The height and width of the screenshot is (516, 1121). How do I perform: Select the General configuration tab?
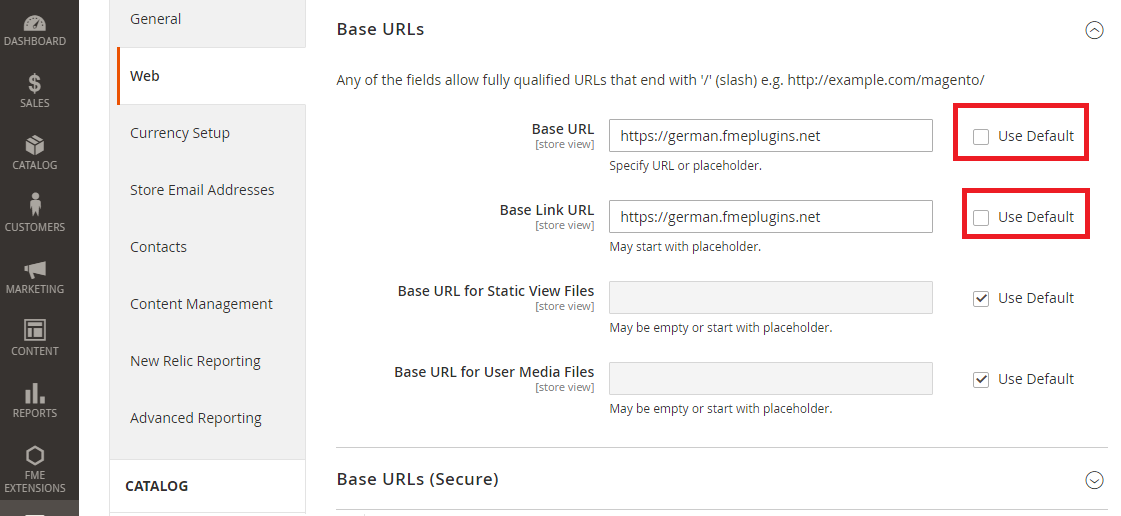pyautogui.click(x=156, y=19)
